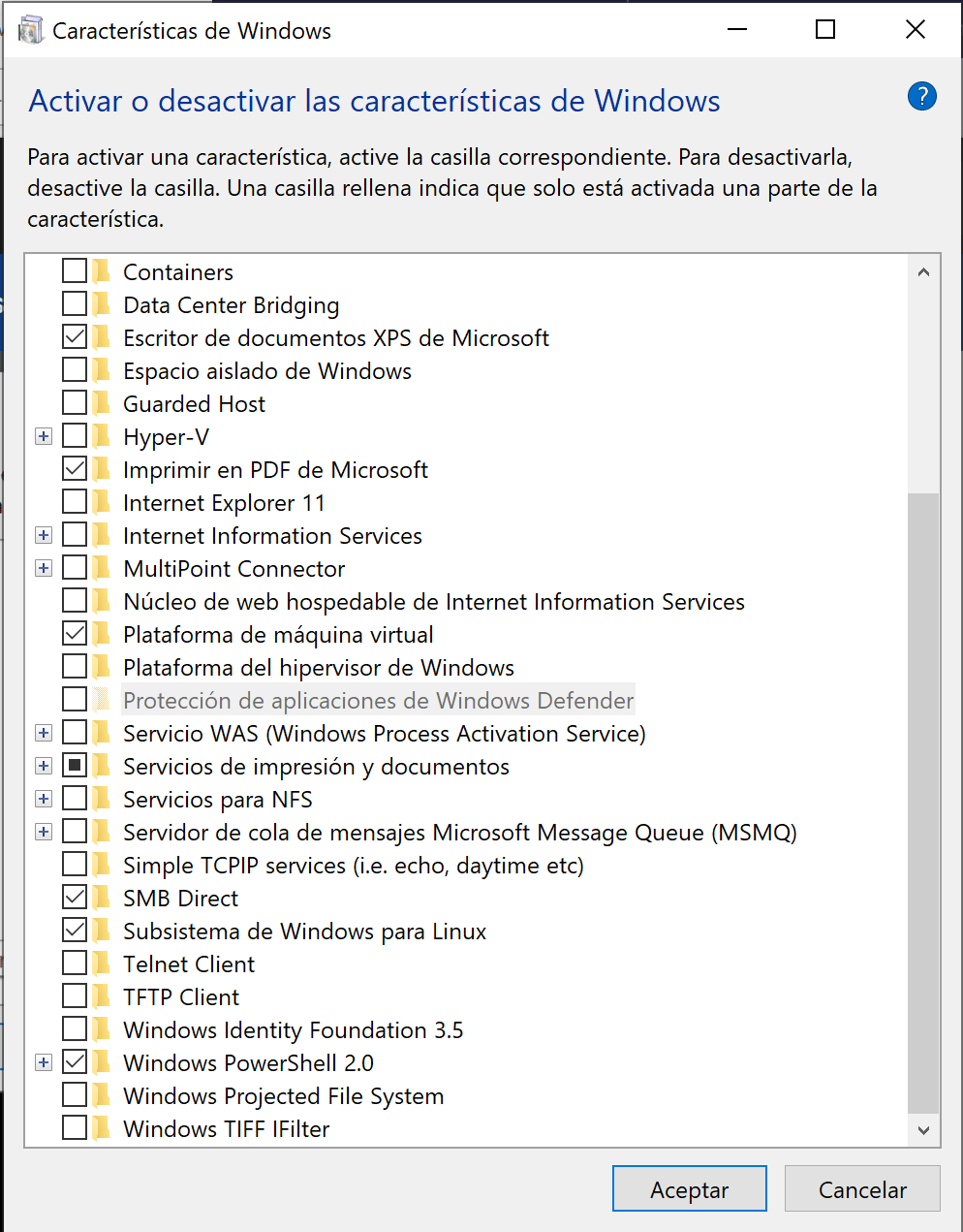Maximize the Características de Windows window
This screenshot has height=1232, width=963.
(825, 30)
